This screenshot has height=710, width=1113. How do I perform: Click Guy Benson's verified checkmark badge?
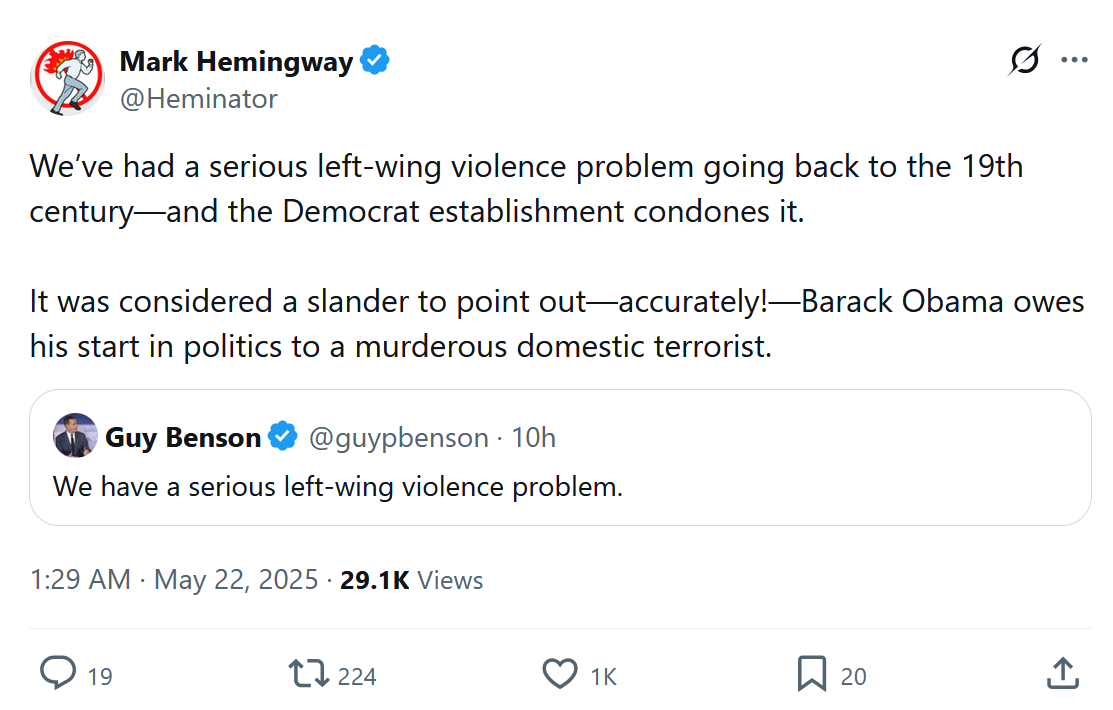pyautogui.click(x=284, y=437)
